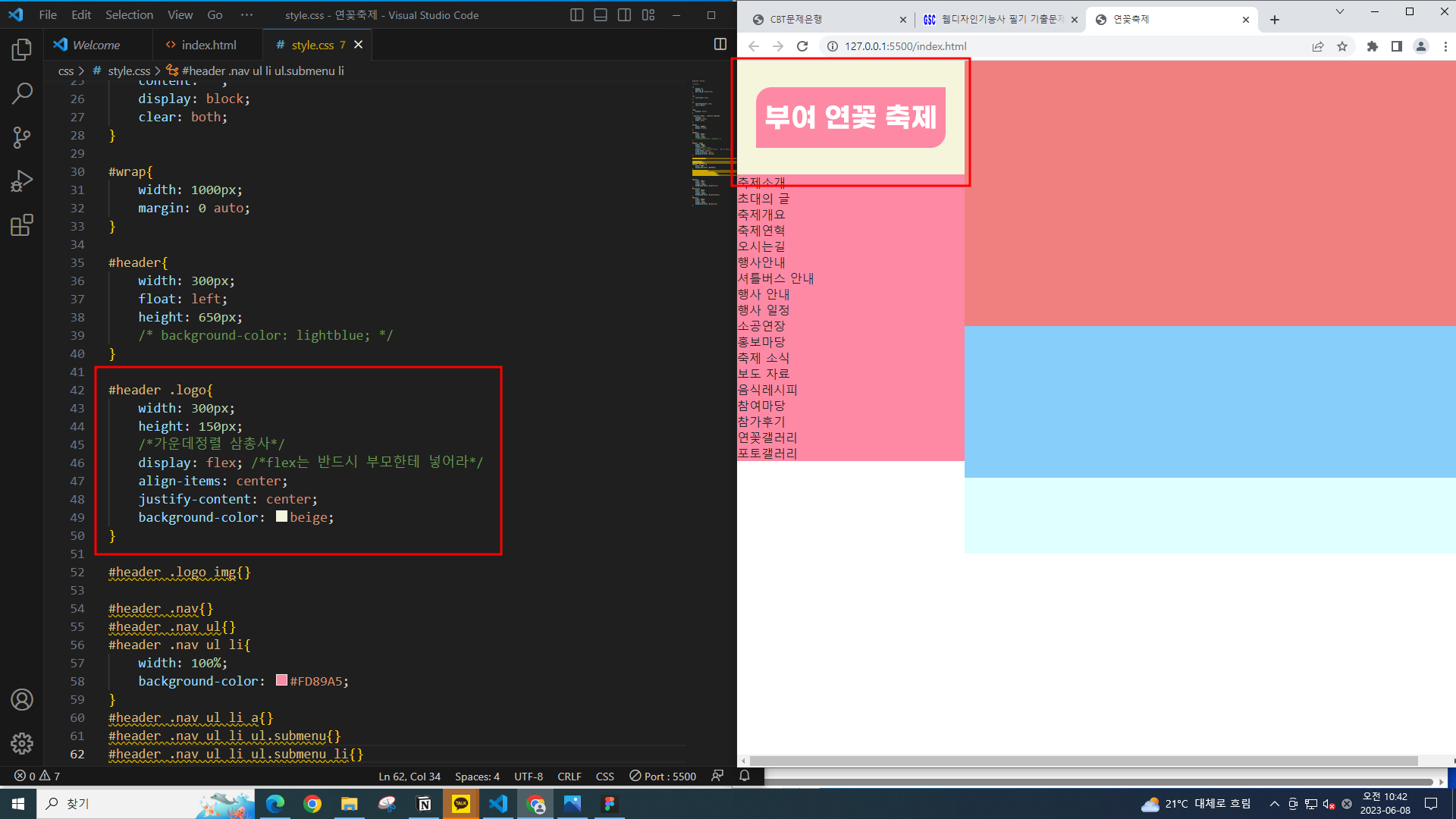Open the Explorer panel in activity bar
The height and width of the screenshot is (819, 1456).
click(x=22, y=50)
